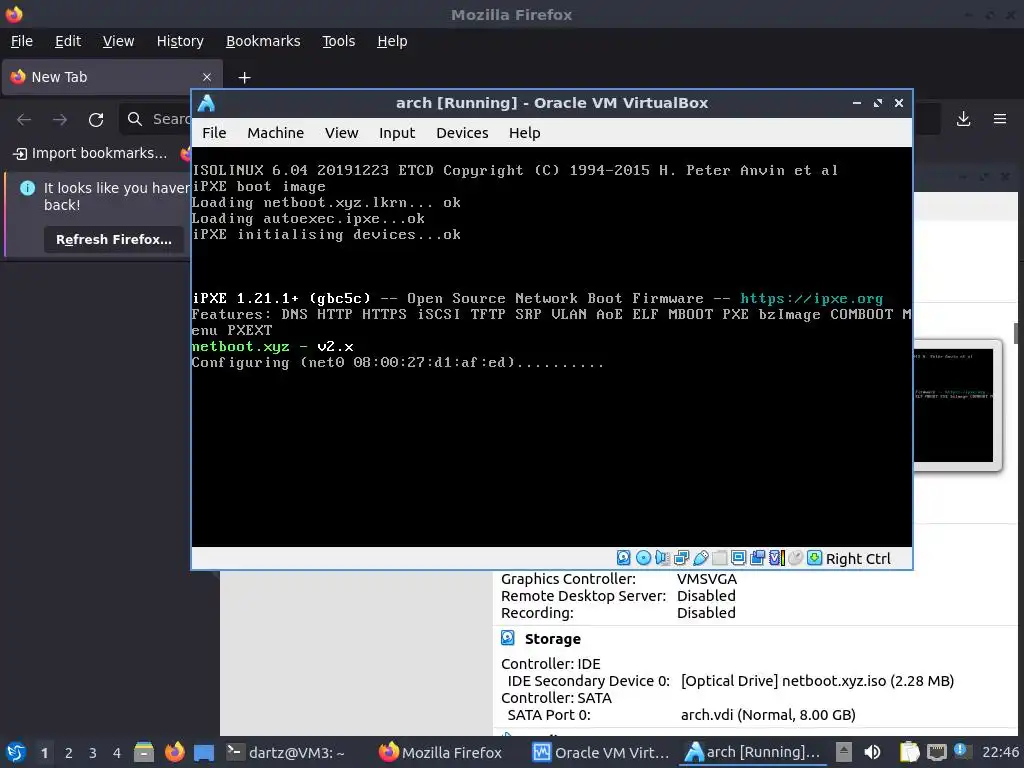
Task: Open clipboard manager tray icon
Action: click(x=910, y=752)
